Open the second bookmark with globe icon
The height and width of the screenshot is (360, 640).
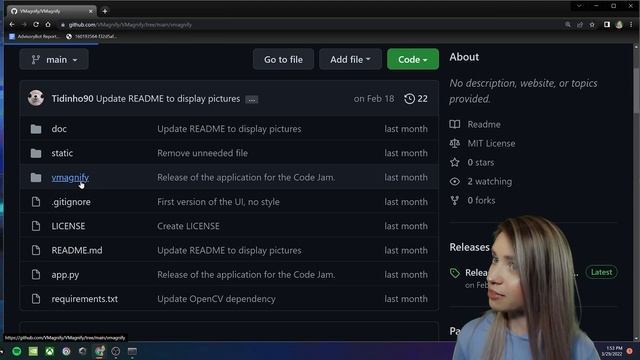pos(91,36)
